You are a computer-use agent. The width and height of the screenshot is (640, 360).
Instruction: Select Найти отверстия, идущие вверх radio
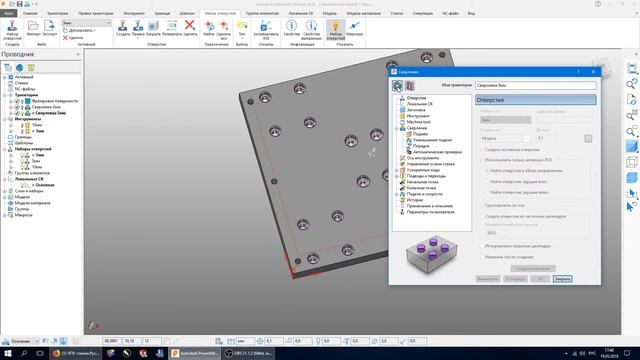click(x=487, y=192)
